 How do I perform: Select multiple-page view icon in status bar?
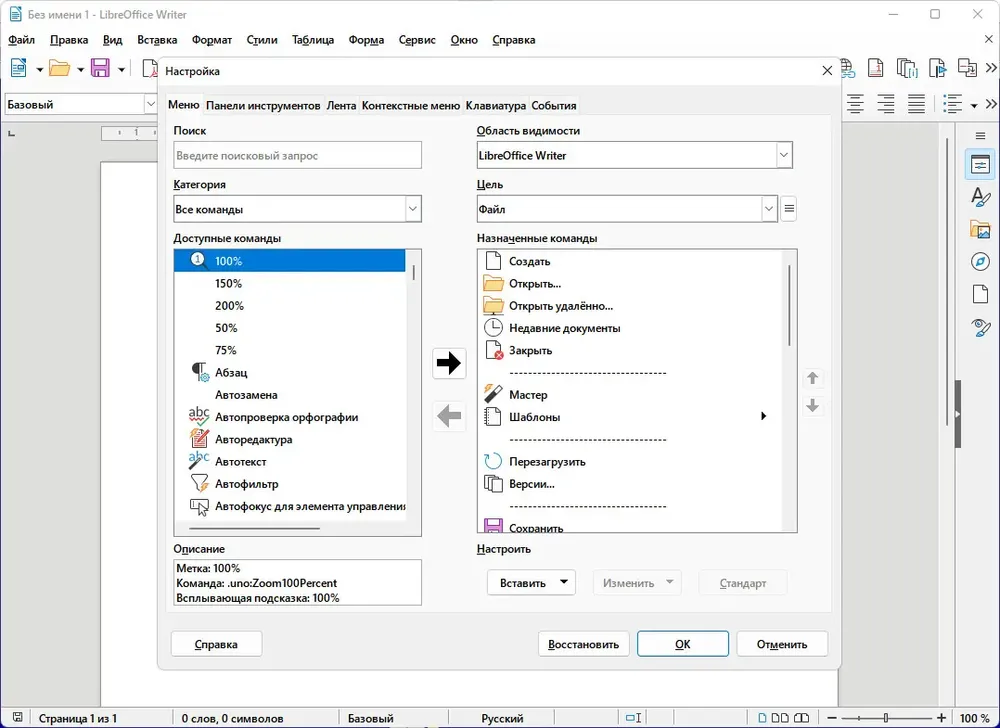pyautogui.click(x=780, y=718)
